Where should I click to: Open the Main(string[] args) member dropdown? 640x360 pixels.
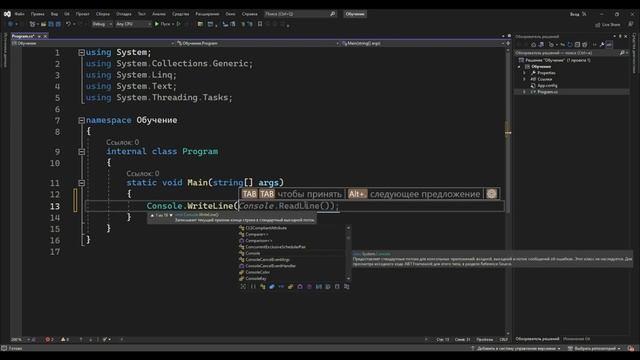[x=422, y=43]
